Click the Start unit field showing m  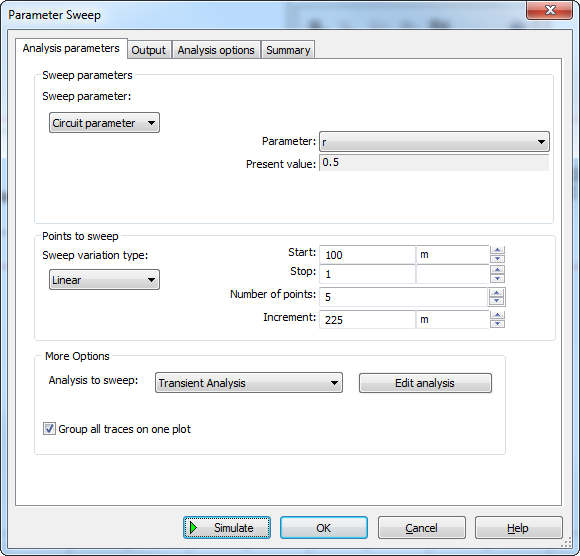click(x=453, y=255)
